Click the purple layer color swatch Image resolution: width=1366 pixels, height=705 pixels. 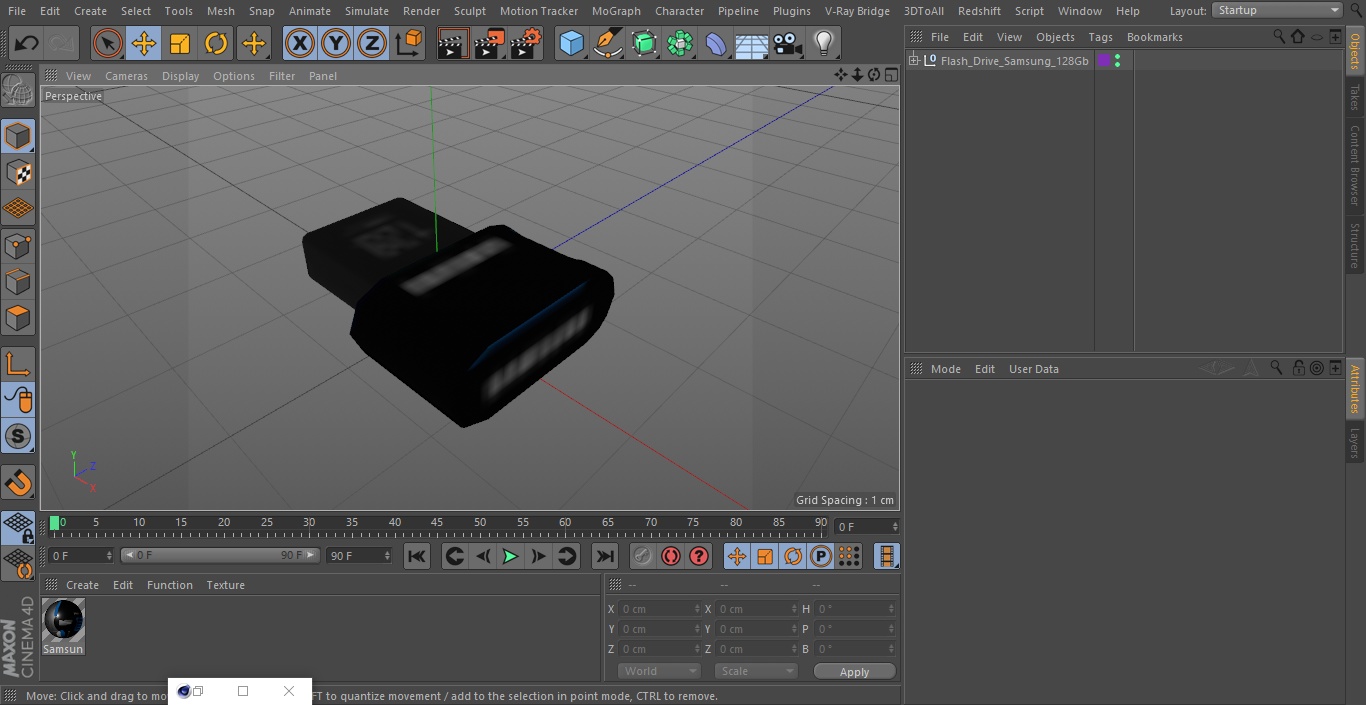point(1104,61)
